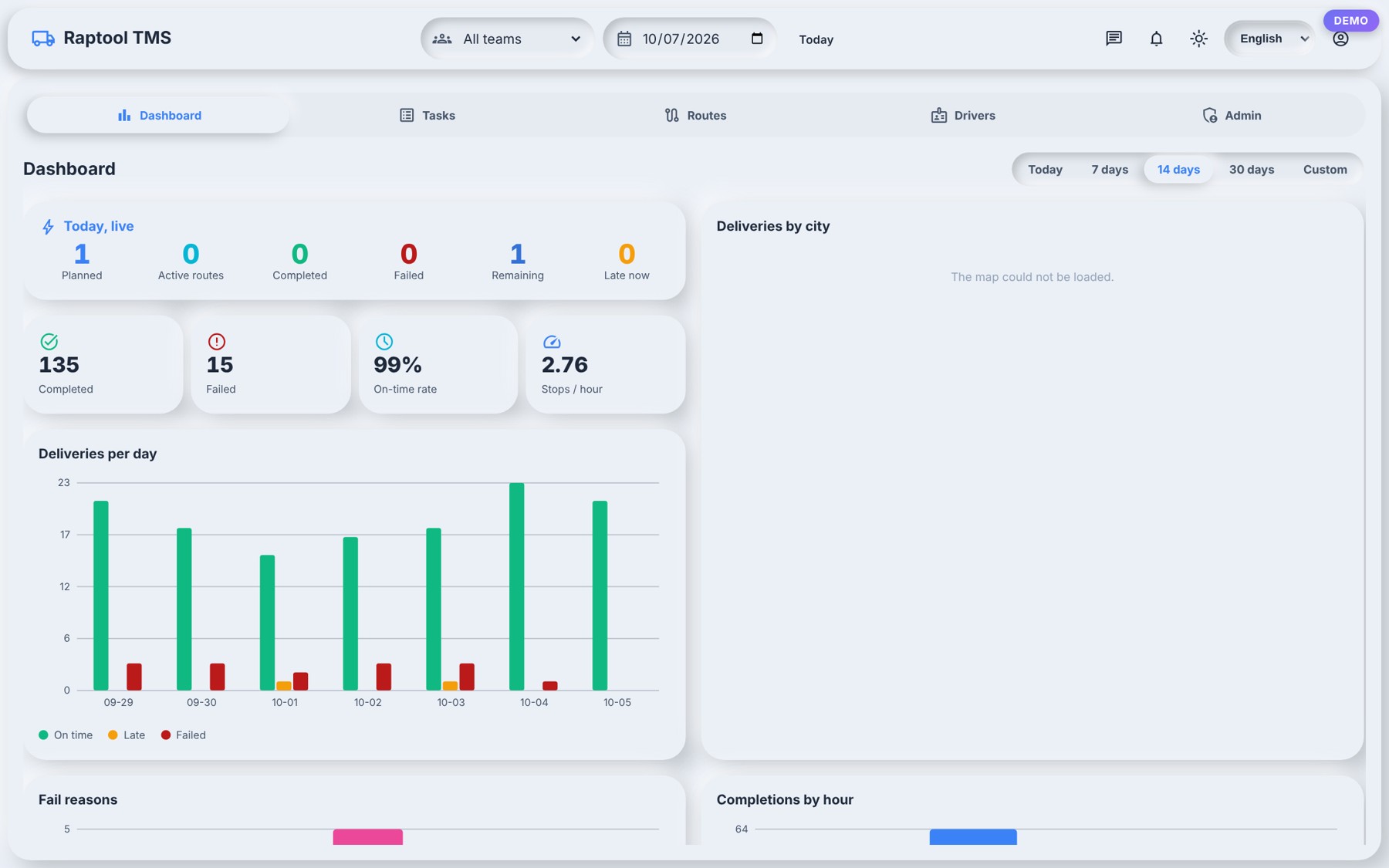The image size is (1389, 868).
Task: Open the Tasks tab
Action: pyautogui.click(x=427, y=115)
